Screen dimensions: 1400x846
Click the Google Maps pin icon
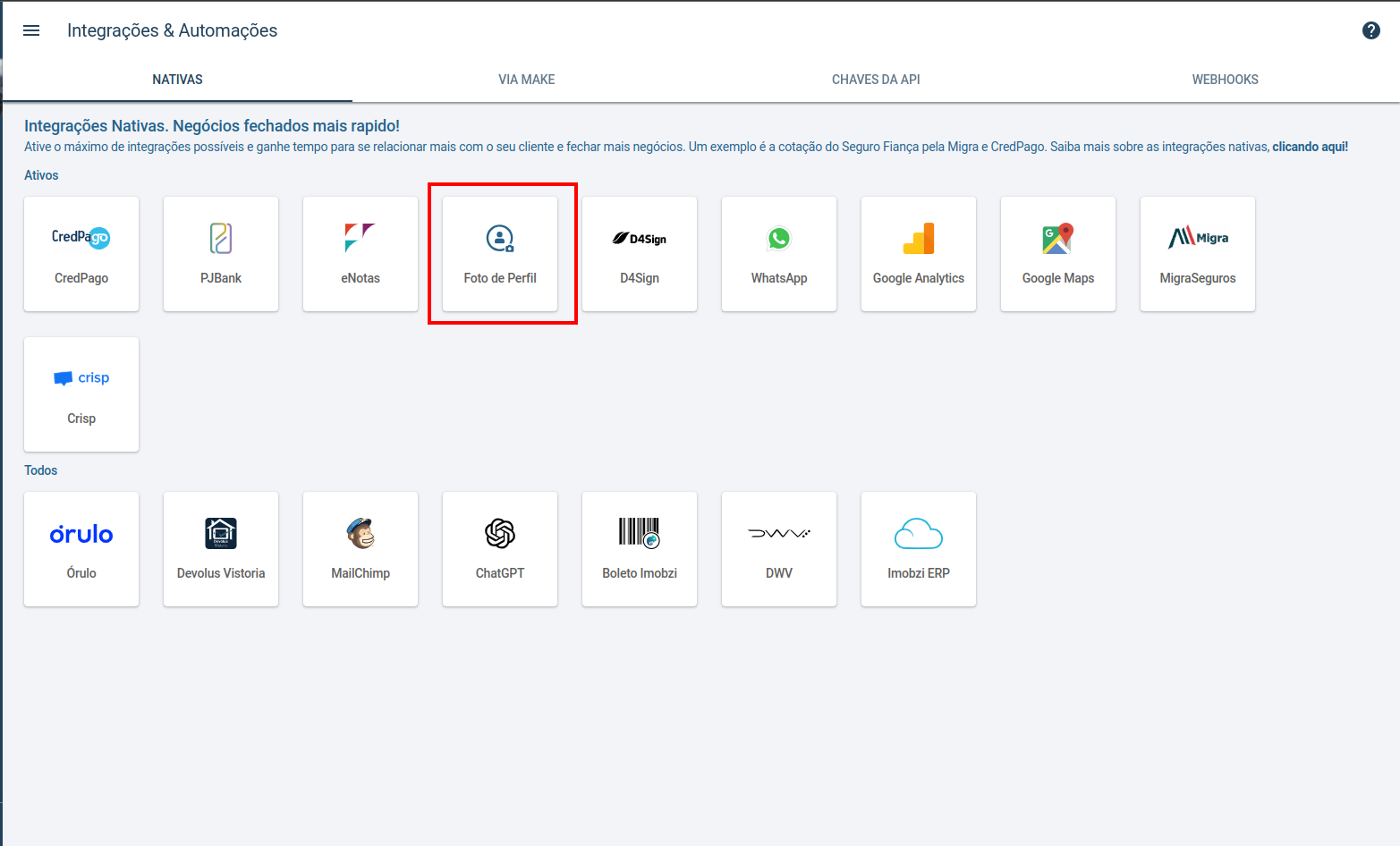1058,239
